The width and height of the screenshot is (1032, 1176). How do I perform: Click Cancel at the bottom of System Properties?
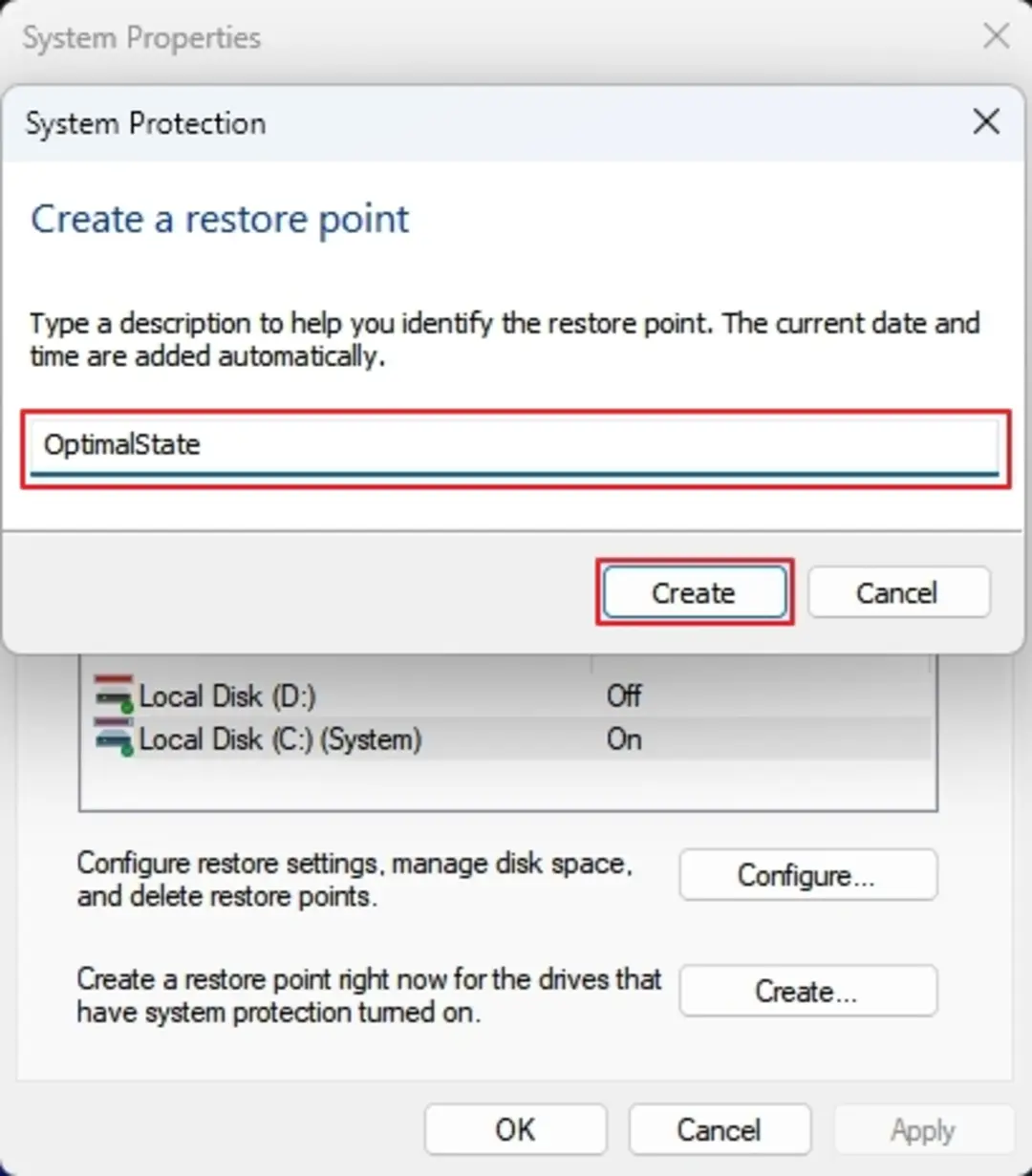pos(720,1130)
